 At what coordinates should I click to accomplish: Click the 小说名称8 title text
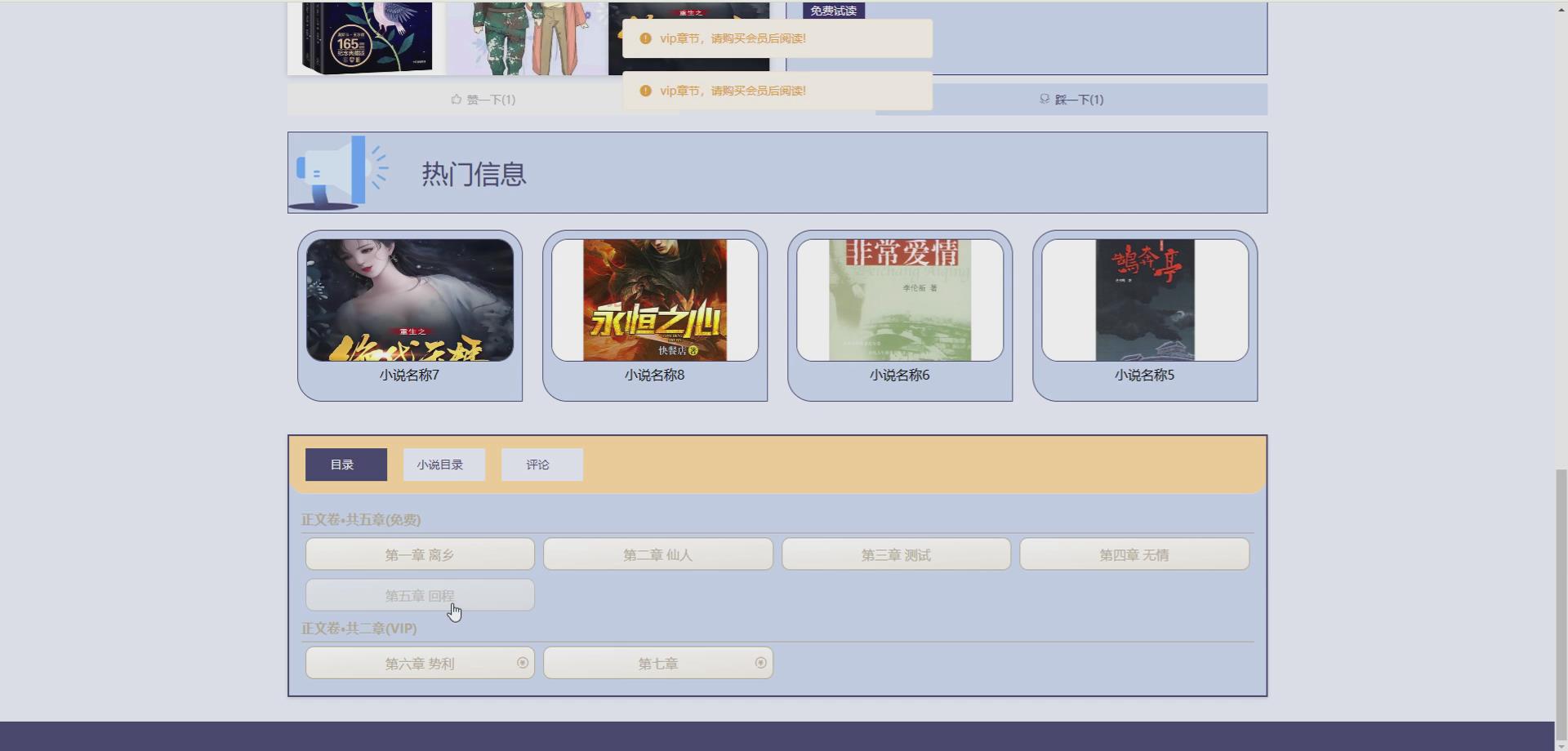pos(654,375)
